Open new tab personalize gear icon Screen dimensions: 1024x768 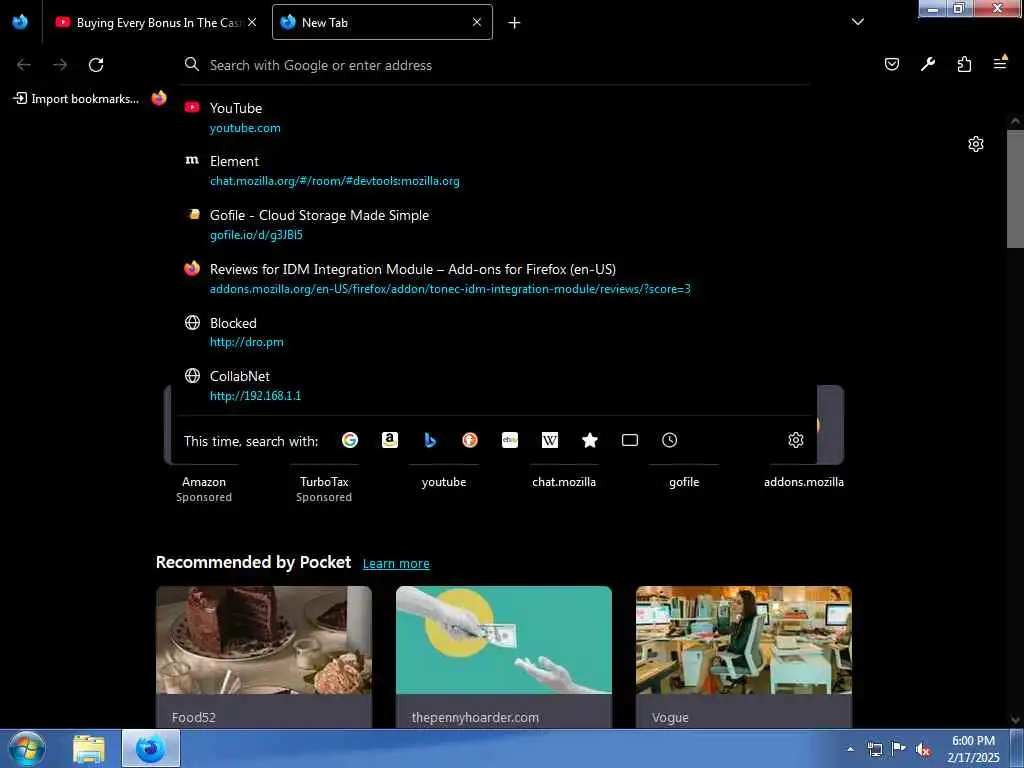click(976, 144)
